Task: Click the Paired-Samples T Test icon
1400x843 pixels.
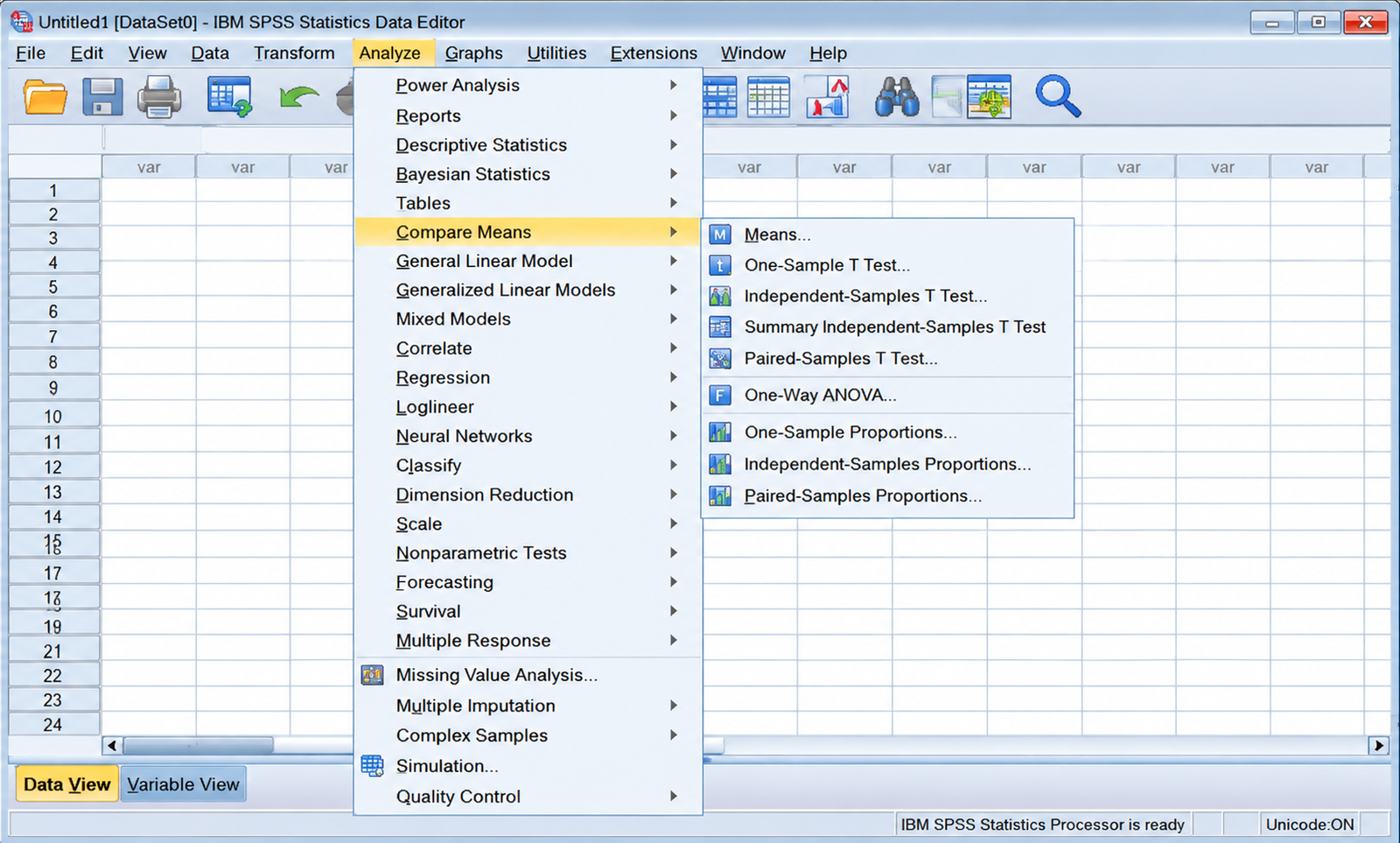Action: pos(720,359)
